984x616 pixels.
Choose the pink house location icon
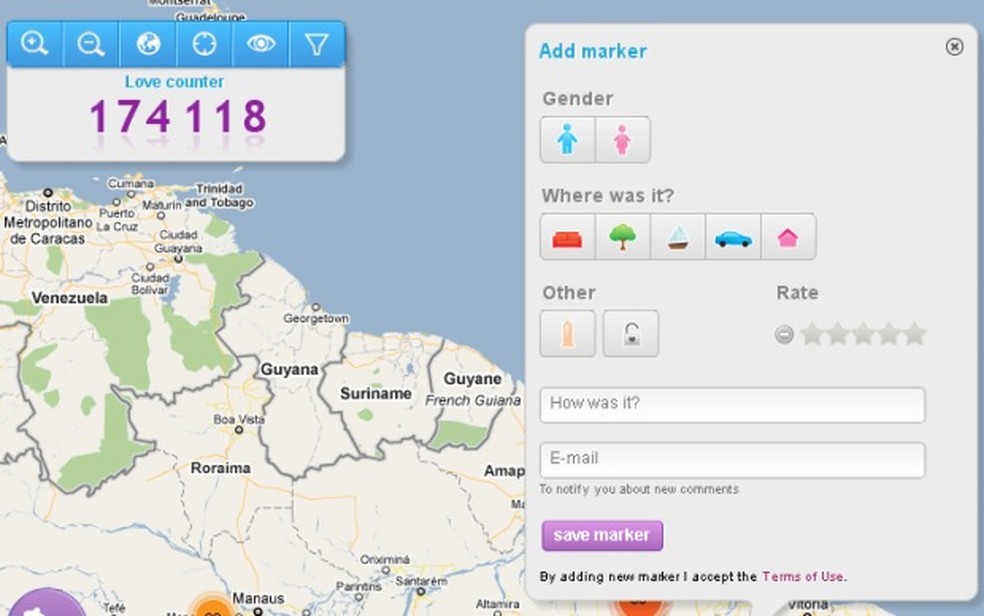tap(788, 237)
